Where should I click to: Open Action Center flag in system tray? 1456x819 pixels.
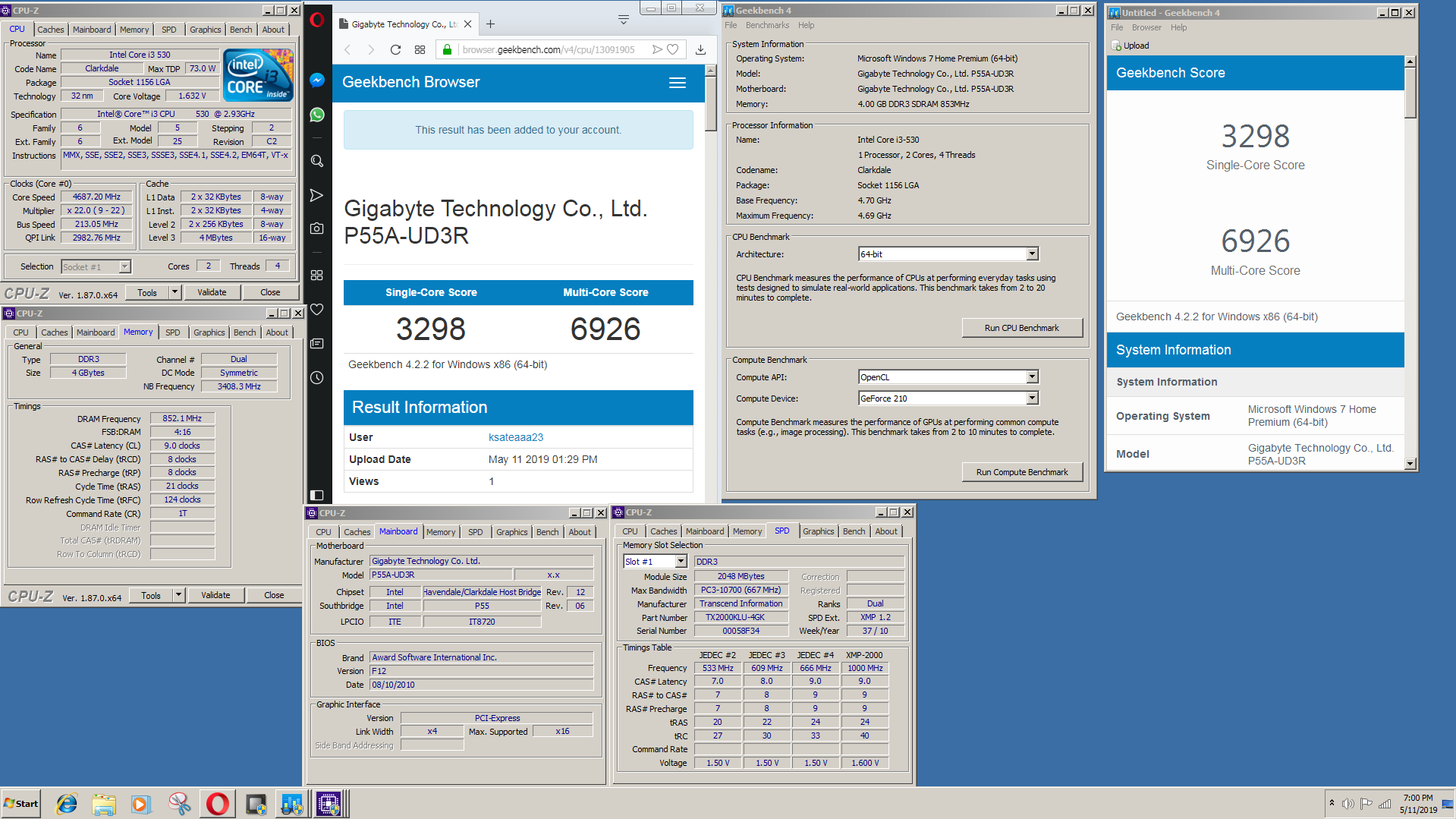pos(1366,804)
